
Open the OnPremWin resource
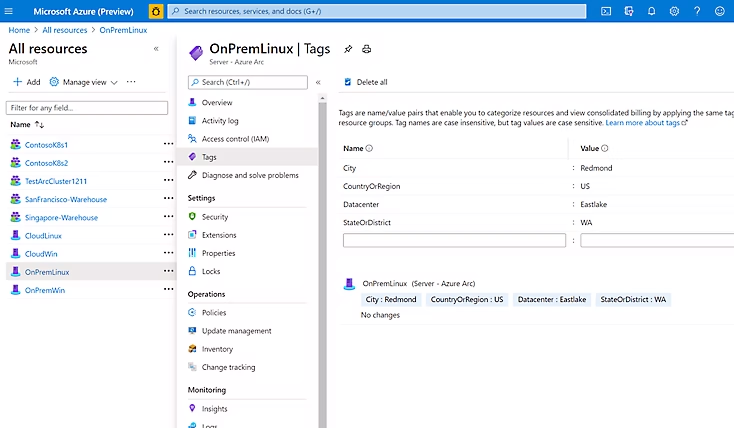[45, 290]
